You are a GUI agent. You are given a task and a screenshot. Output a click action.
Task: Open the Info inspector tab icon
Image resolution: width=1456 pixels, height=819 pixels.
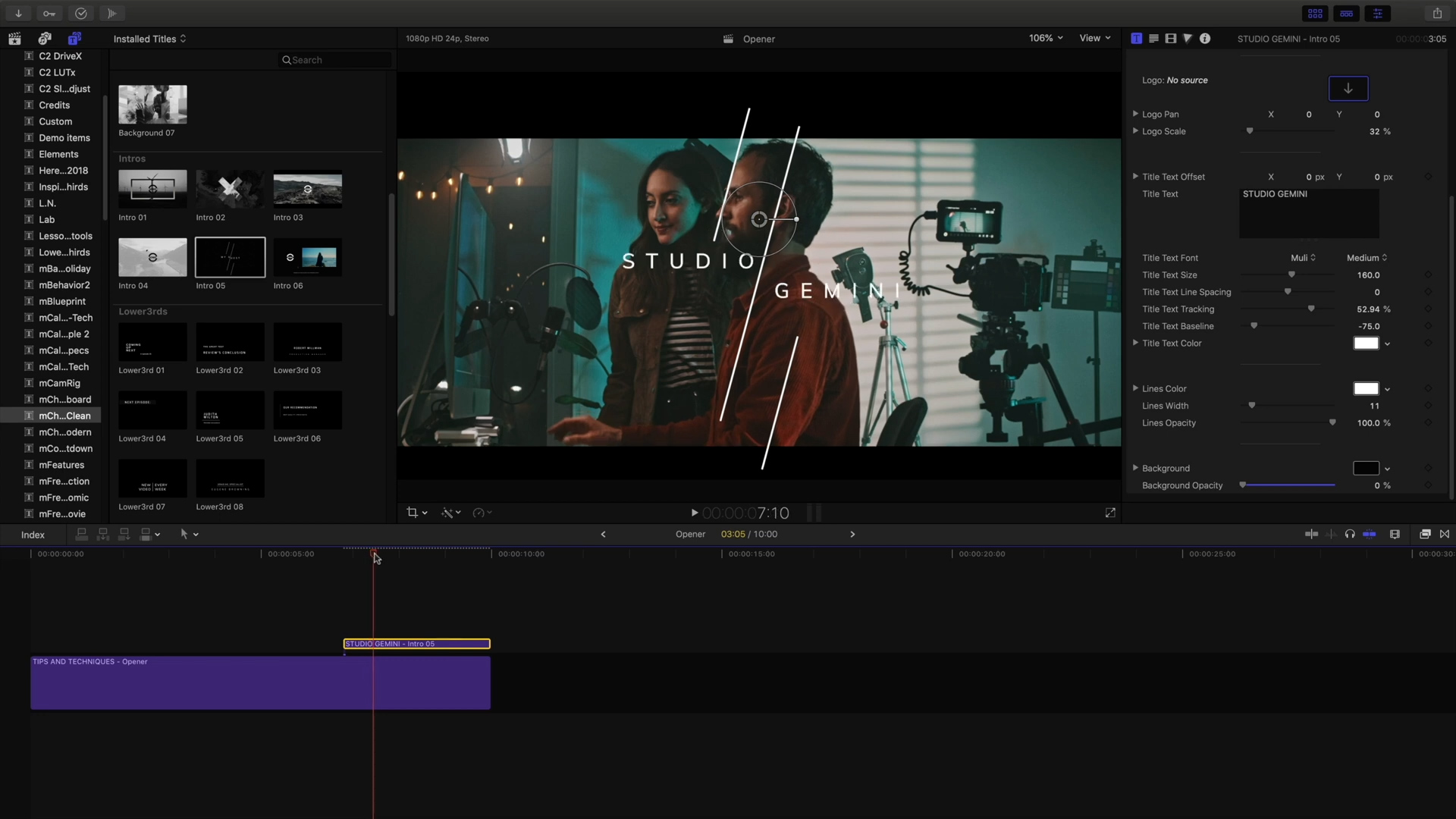[x=1205, y=39]
